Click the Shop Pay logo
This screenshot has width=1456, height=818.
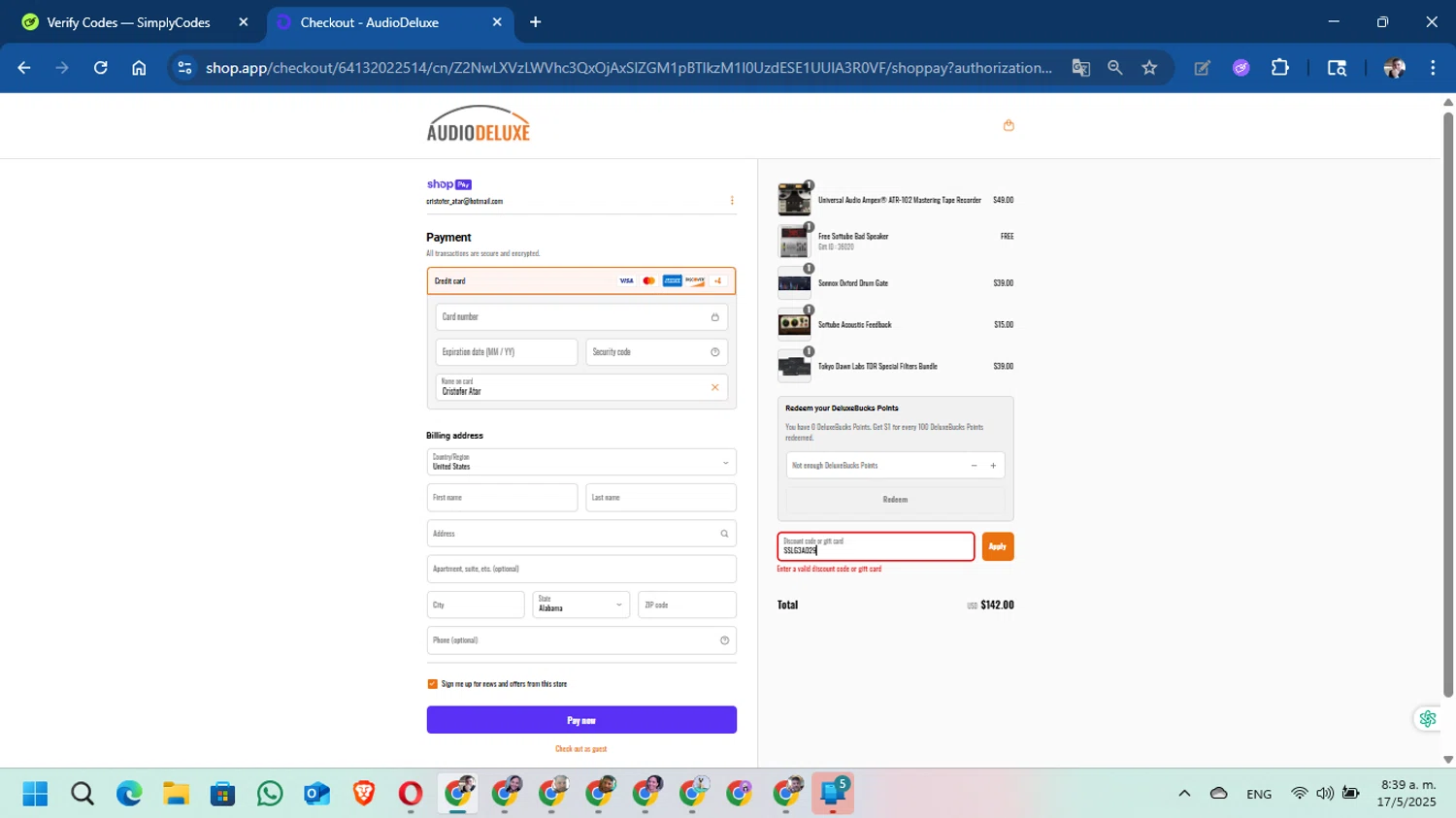(449, 184)
